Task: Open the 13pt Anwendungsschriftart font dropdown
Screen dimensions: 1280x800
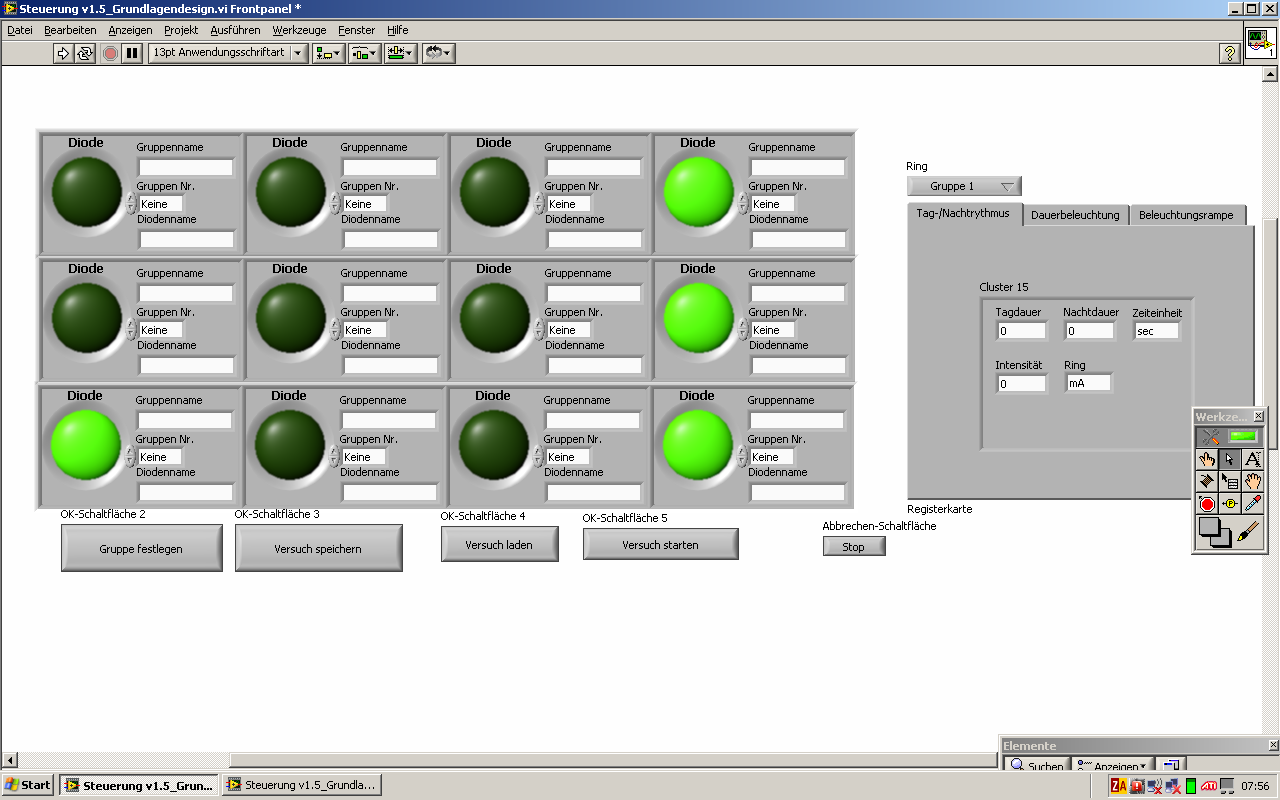Action: (x=228, y=53)
